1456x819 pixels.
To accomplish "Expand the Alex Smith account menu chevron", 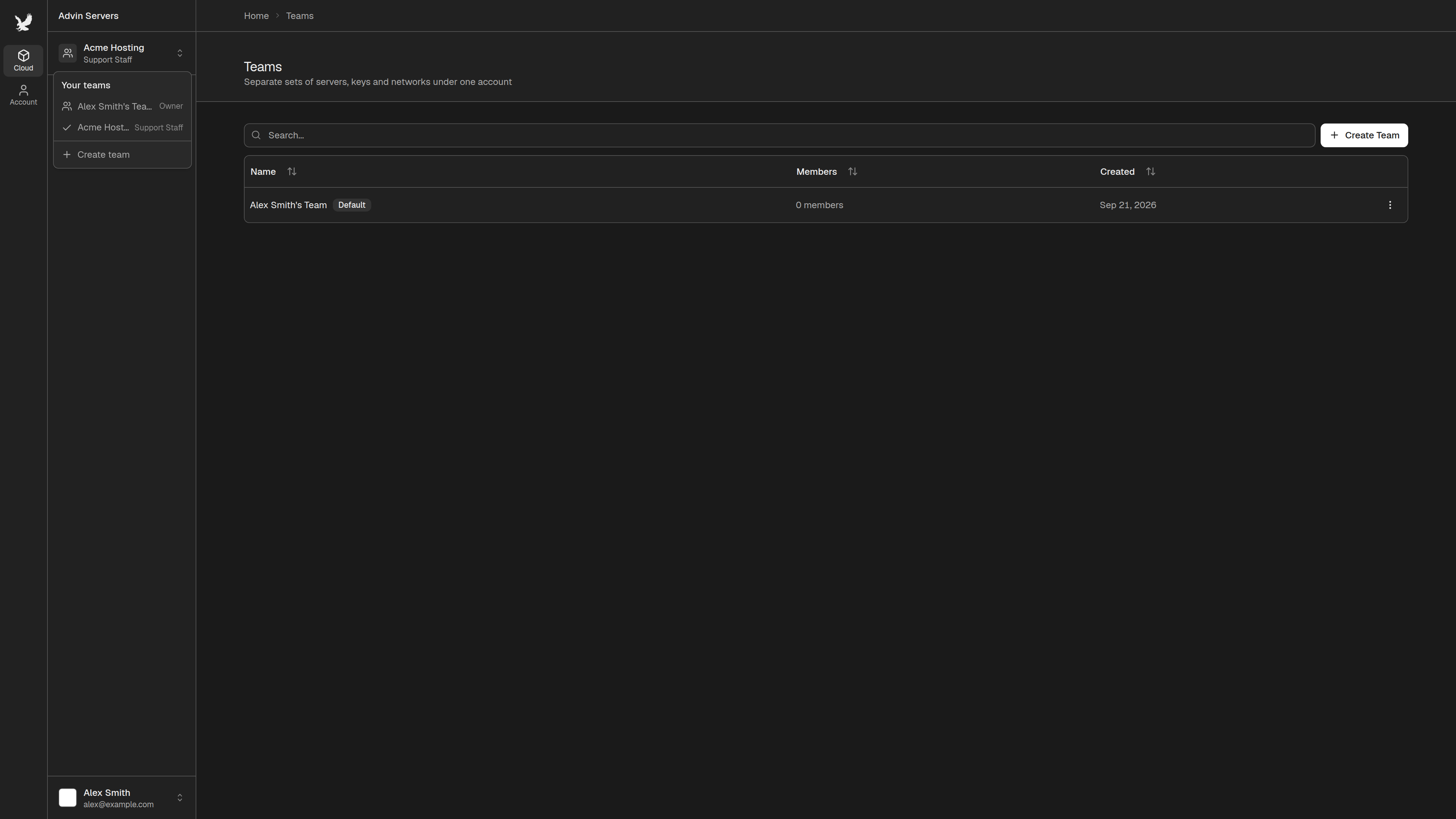I will (x=180, y=797).
